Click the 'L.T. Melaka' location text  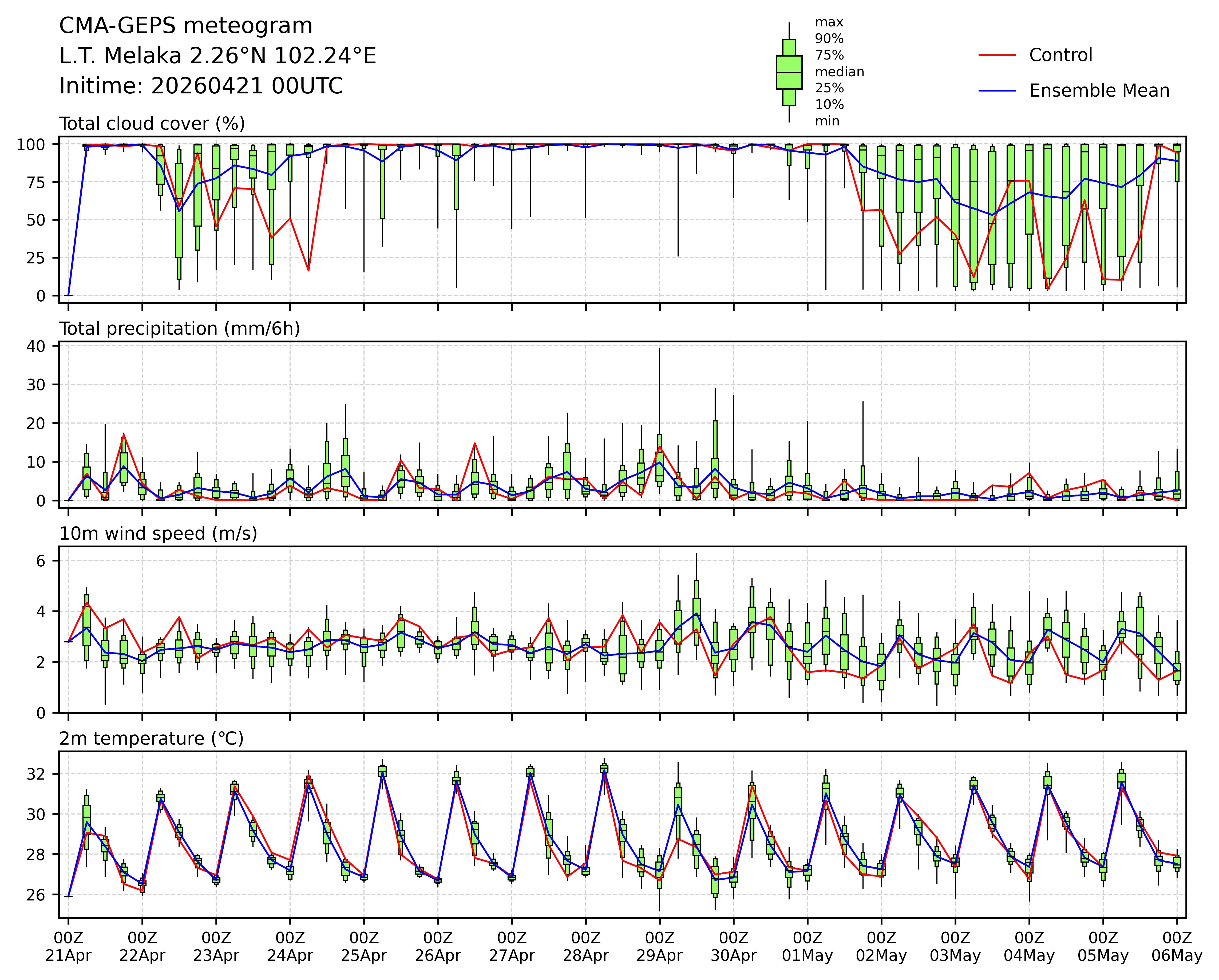[x=120, y=56]
